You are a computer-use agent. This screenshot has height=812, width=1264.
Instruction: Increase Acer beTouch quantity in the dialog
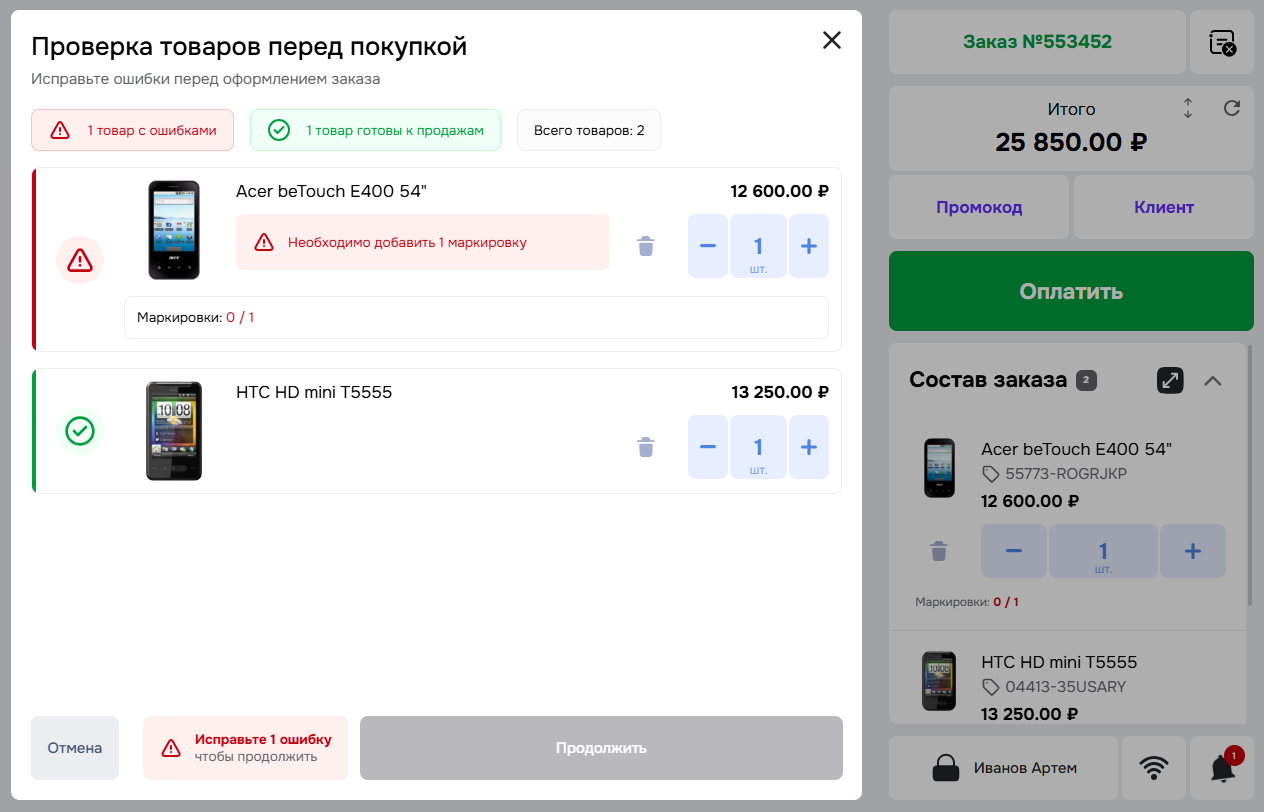(x=809, y=246)
